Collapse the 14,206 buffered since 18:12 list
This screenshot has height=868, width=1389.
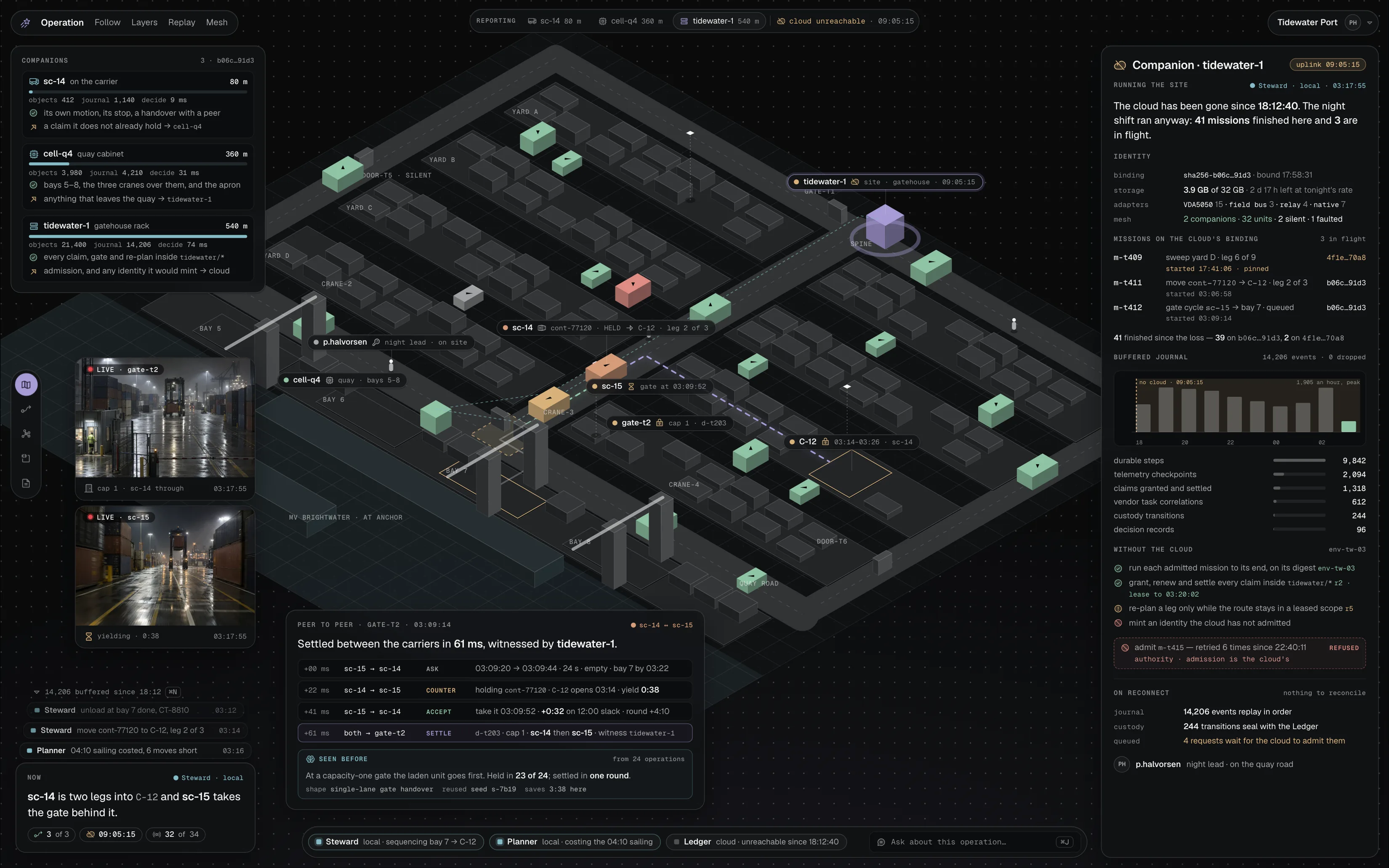pos(37,692)
